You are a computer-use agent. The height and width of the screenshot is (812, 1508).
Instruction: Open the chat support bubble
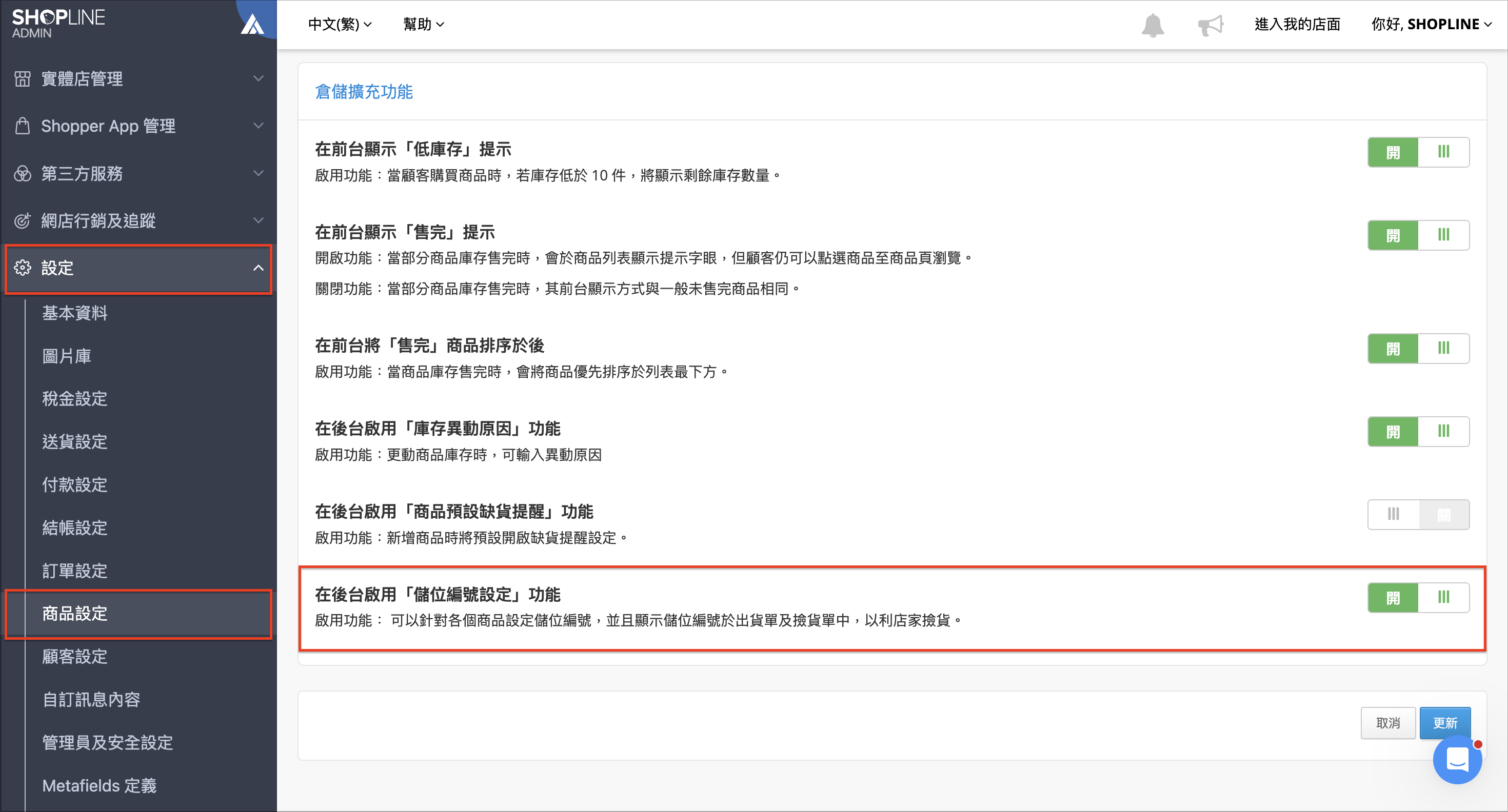(1457, 759)
